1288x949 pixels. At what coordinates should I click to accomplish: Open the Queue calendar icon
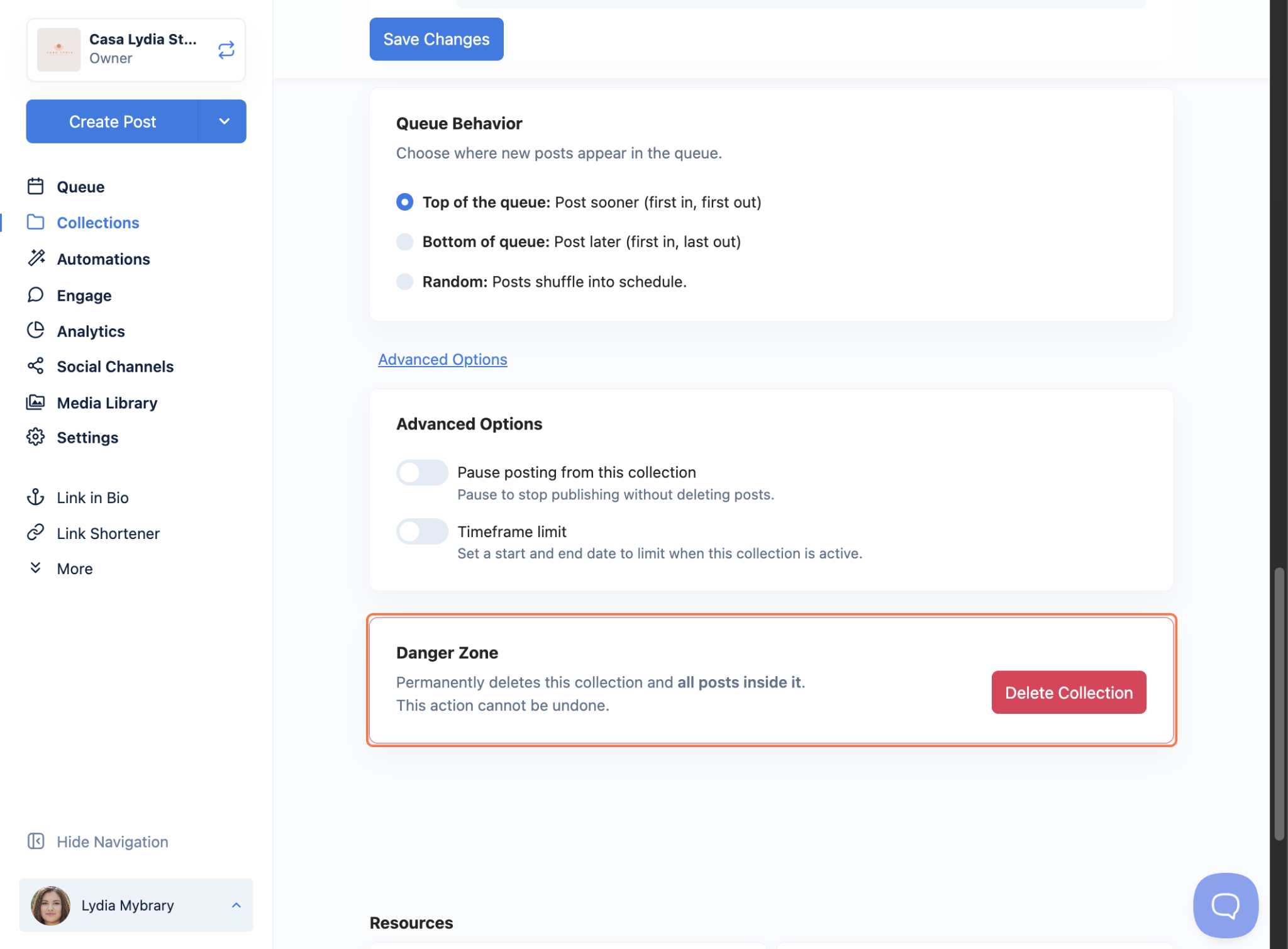click(x=36, y=187)
